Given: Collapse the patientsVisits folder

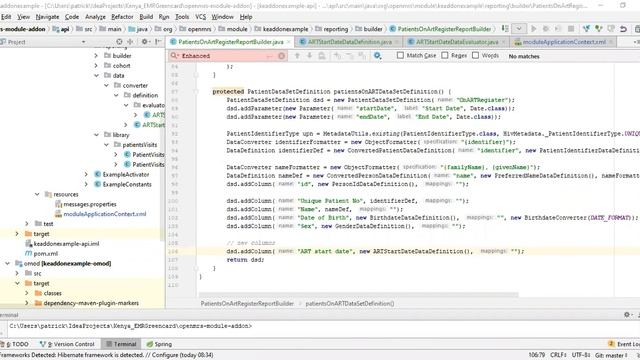Looking at the screenshot, I should pyautogui.click(x=107, y=144).
